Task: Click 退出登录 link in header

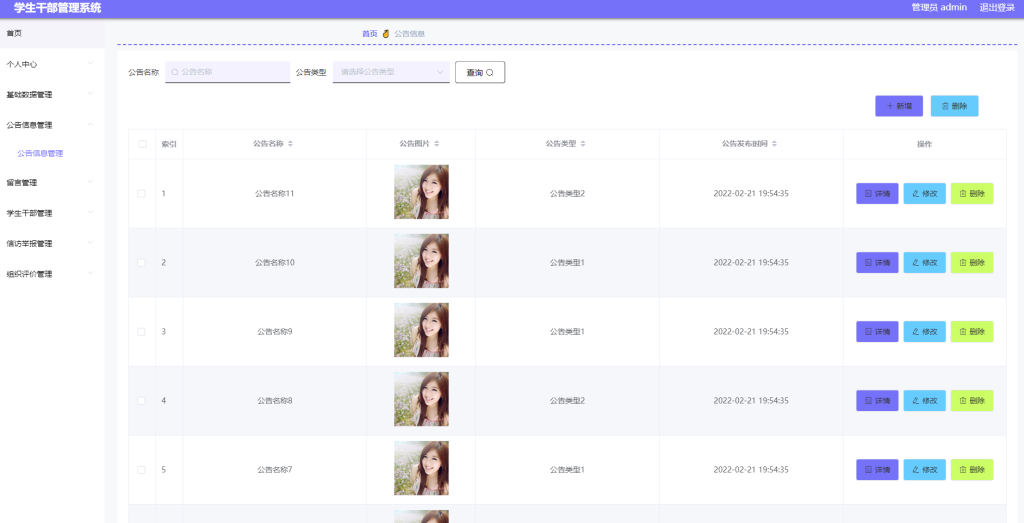Action: 997,8
